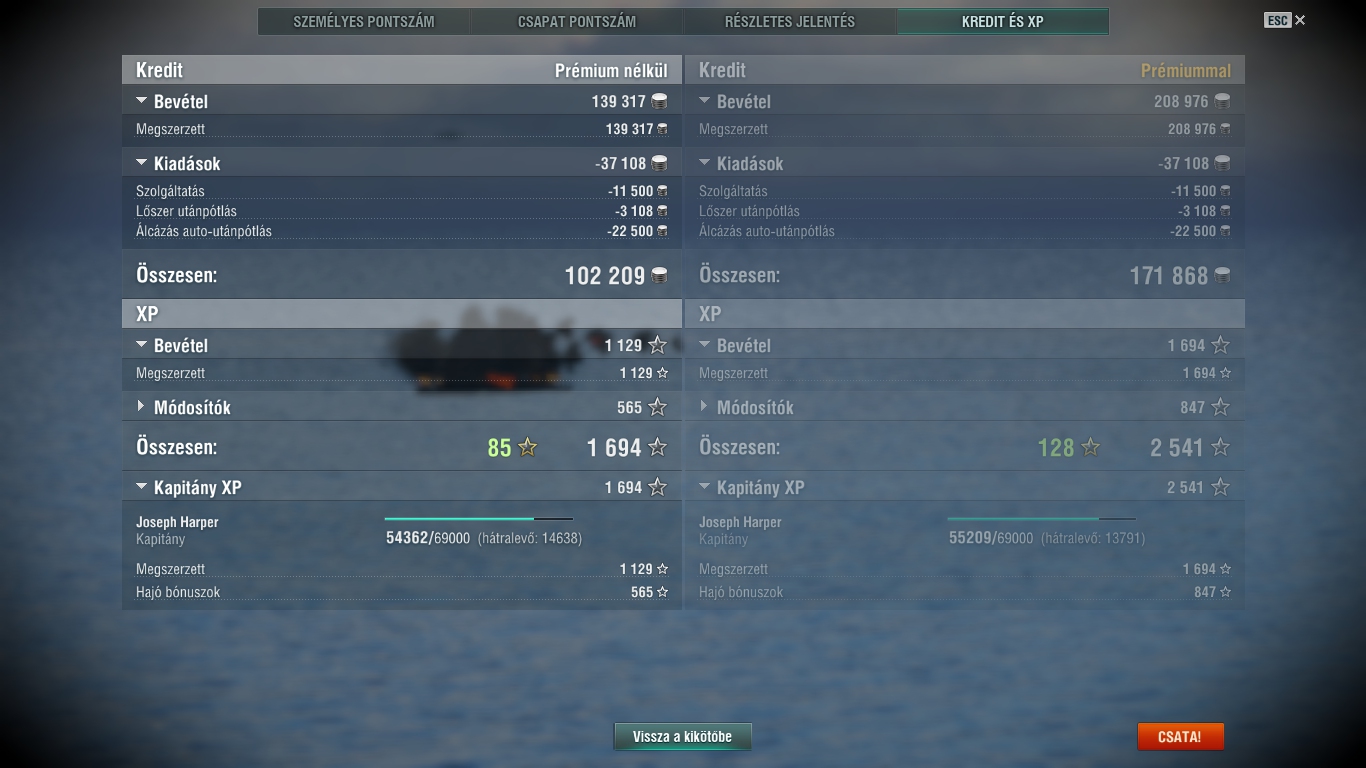Click the coin icon beside 139 317 Bevétel

pos(659,101)
